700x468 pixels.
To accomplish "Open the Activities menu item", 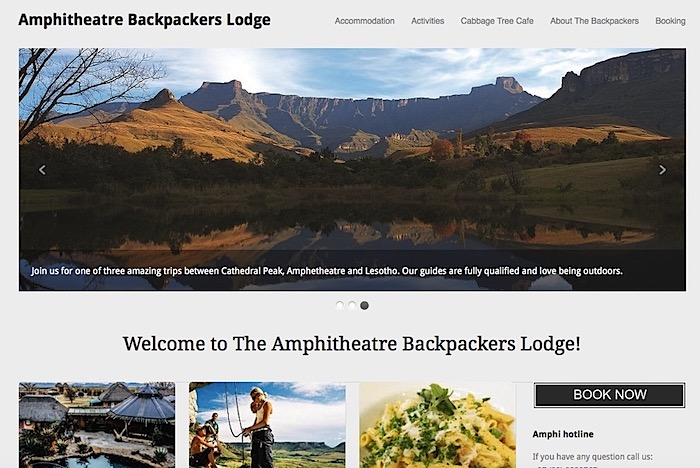I will click(x=427, y=21).
